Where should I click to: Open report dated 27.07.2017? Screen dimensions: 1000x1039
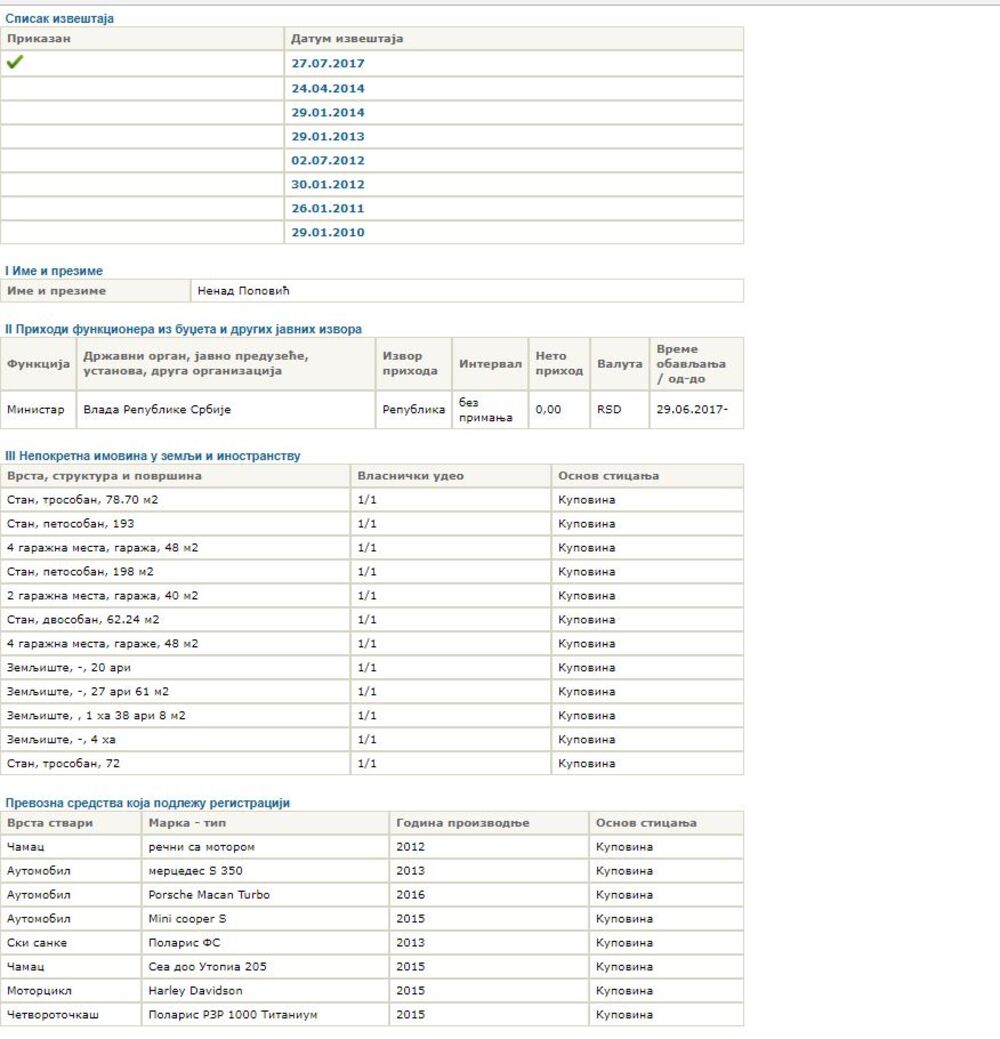click(x=327, y=63)
